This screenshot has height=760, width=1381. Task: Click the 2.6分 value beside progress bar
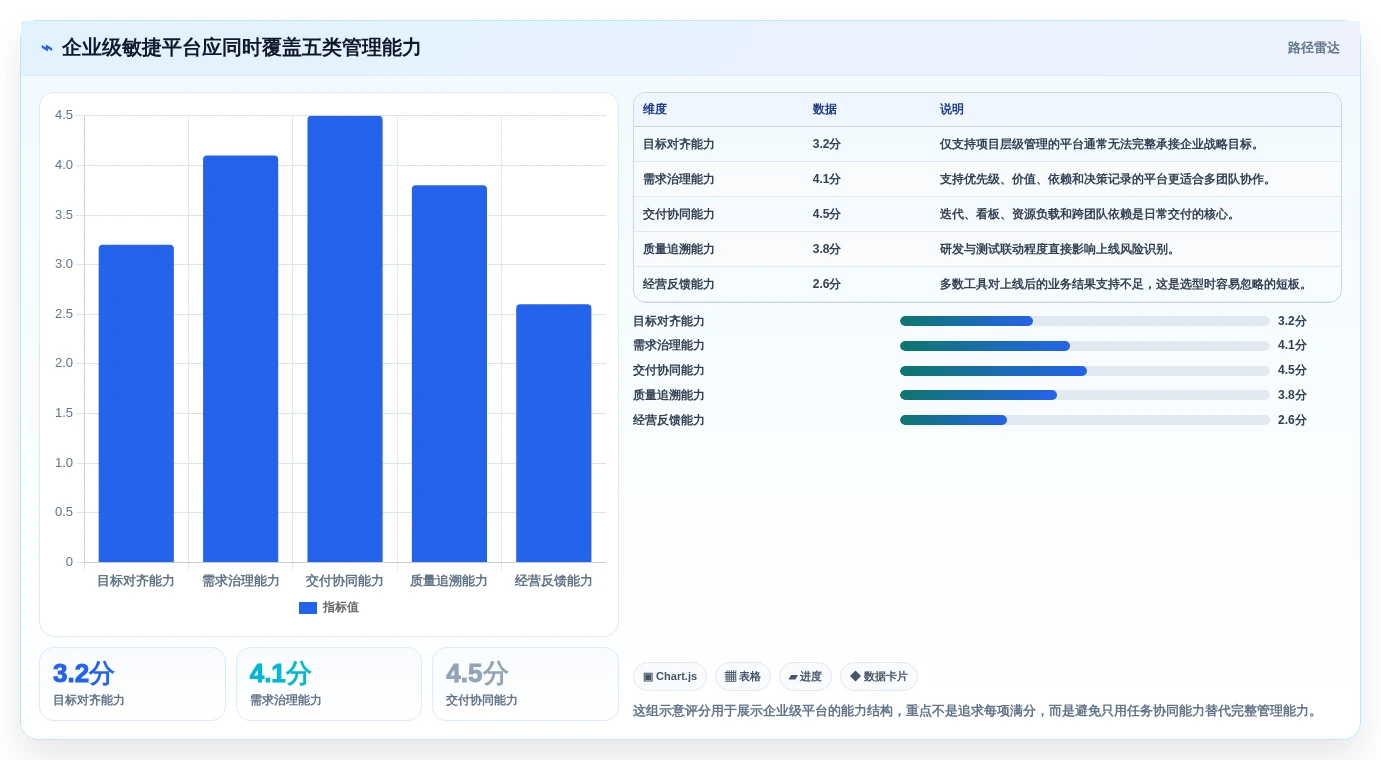point(1292,420)
